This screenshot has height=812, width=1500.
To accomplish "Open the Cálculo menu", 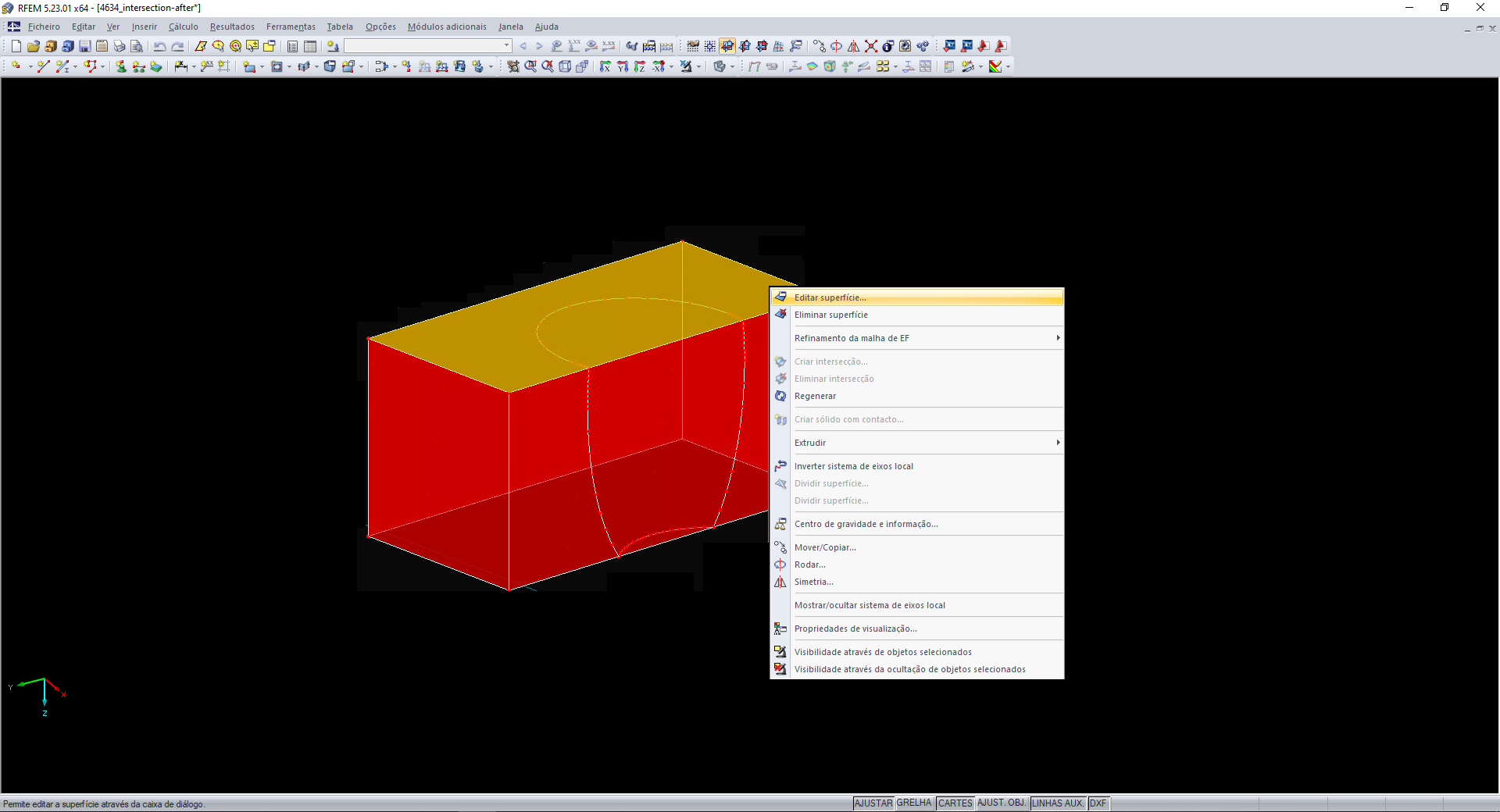I will tap(184, 27).
